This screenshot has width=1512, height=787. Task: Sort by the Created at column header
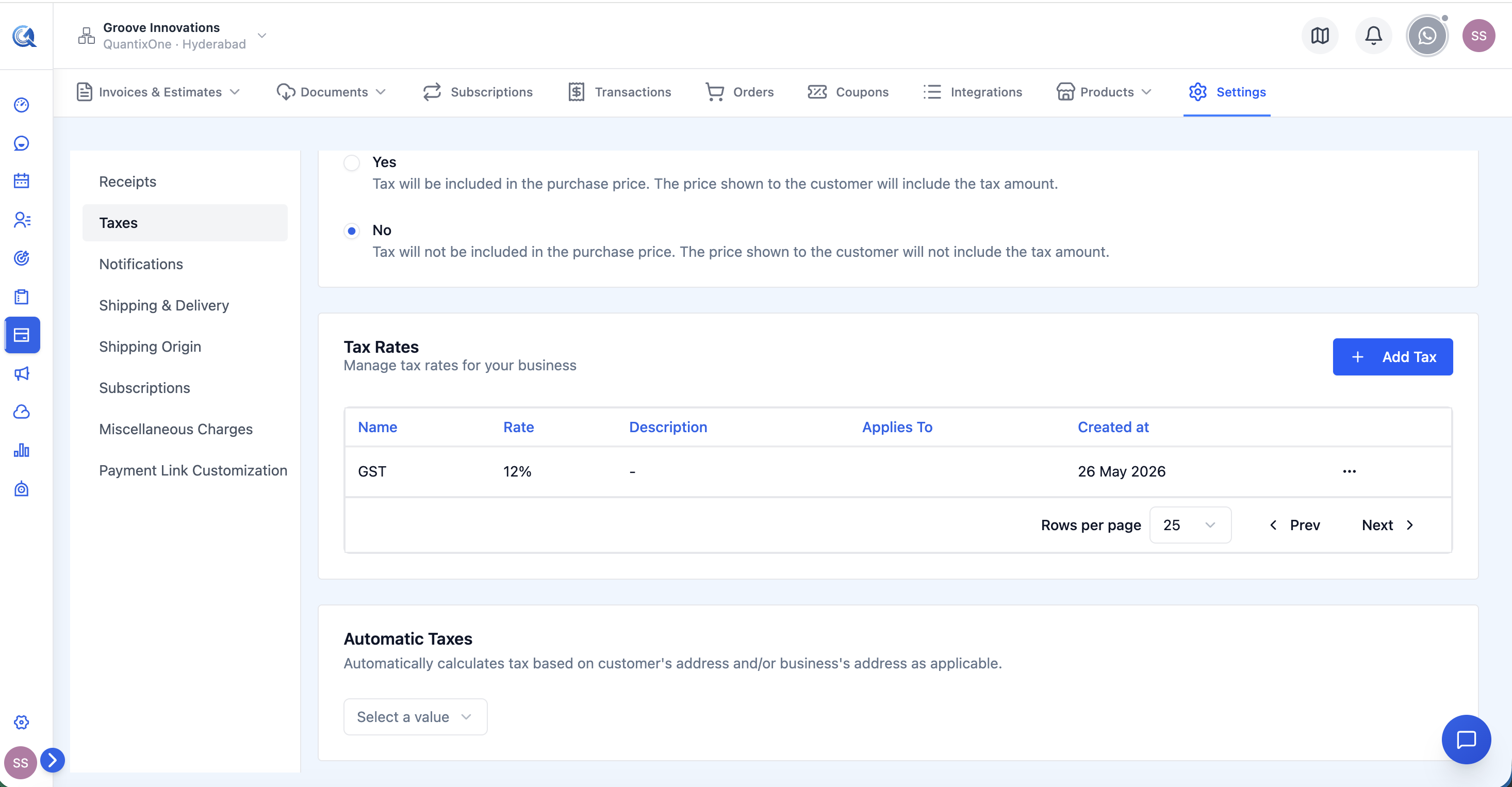1113,427
